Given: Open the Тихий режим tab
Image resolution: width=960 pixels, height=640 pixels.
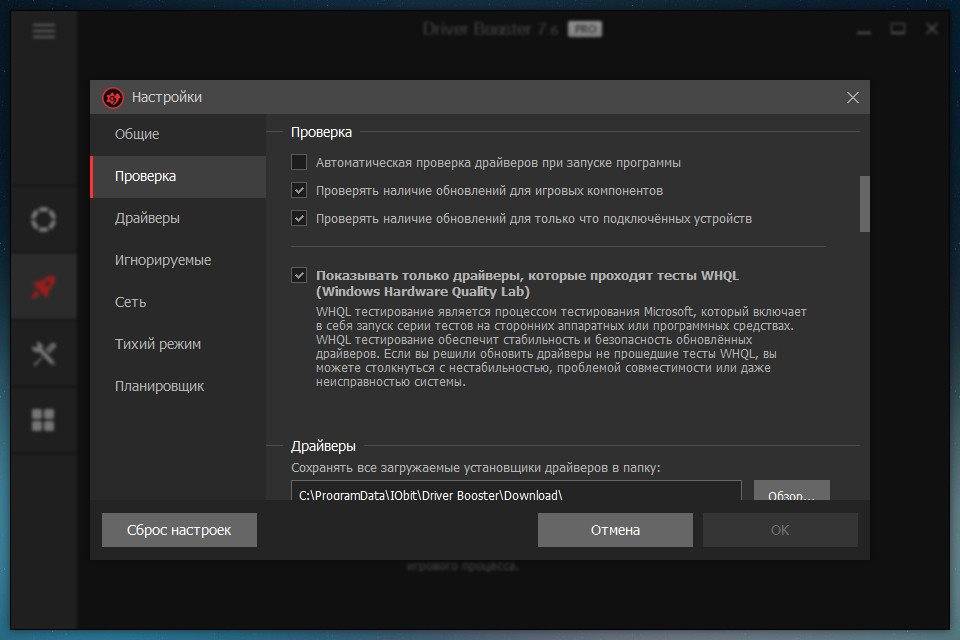Looking at the screenshot, I should tap(158, 344).
